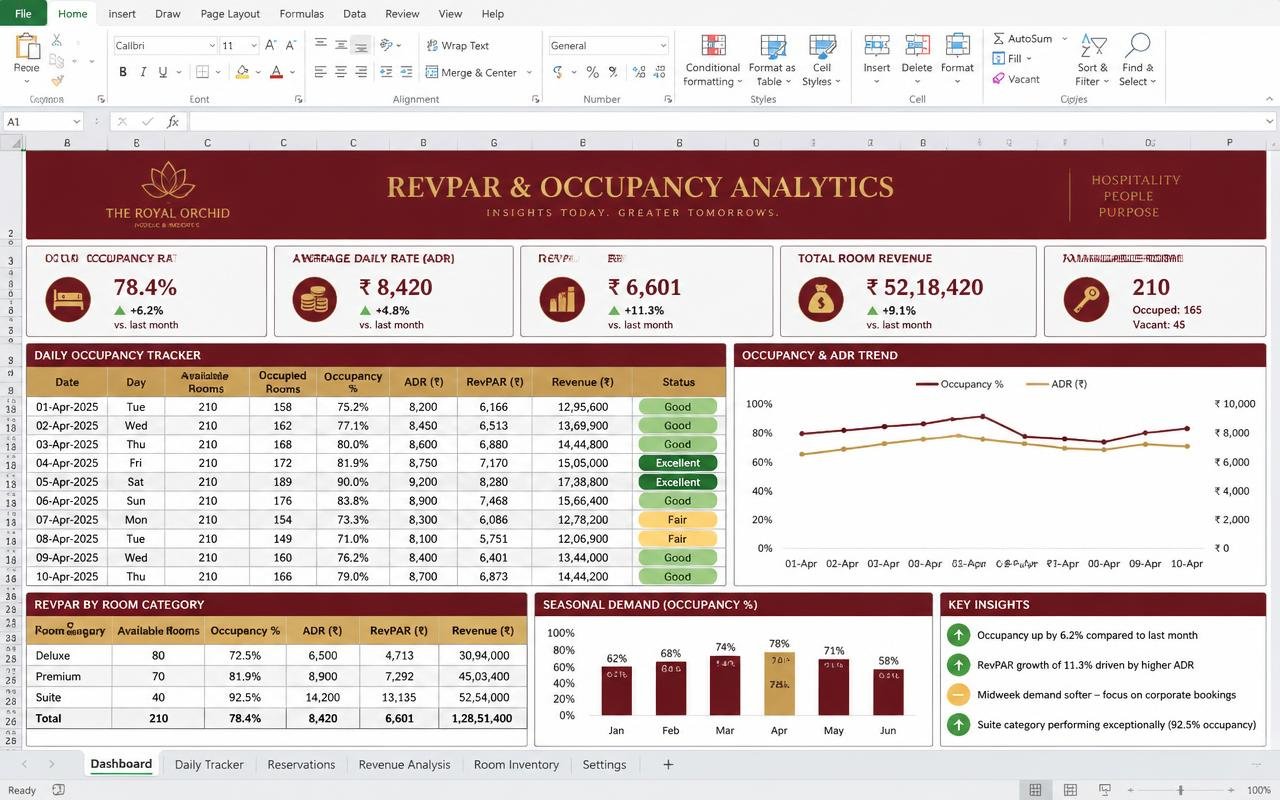Open the font size dropdown
This screenshot has width=1280, height=800.
click(254, 45)
